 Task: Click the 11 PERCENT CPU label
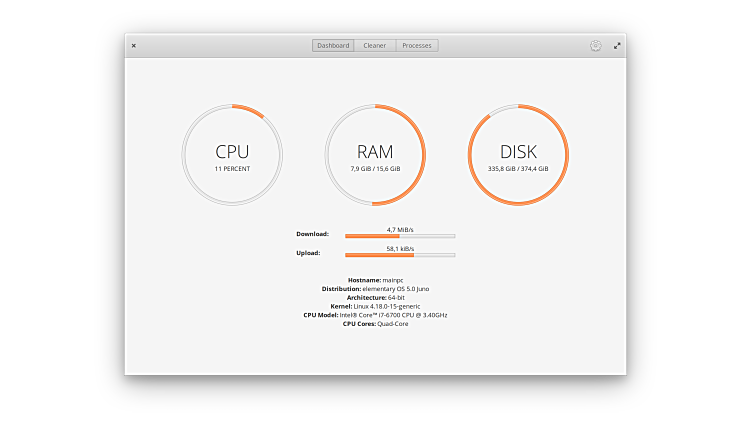[232, 169]
